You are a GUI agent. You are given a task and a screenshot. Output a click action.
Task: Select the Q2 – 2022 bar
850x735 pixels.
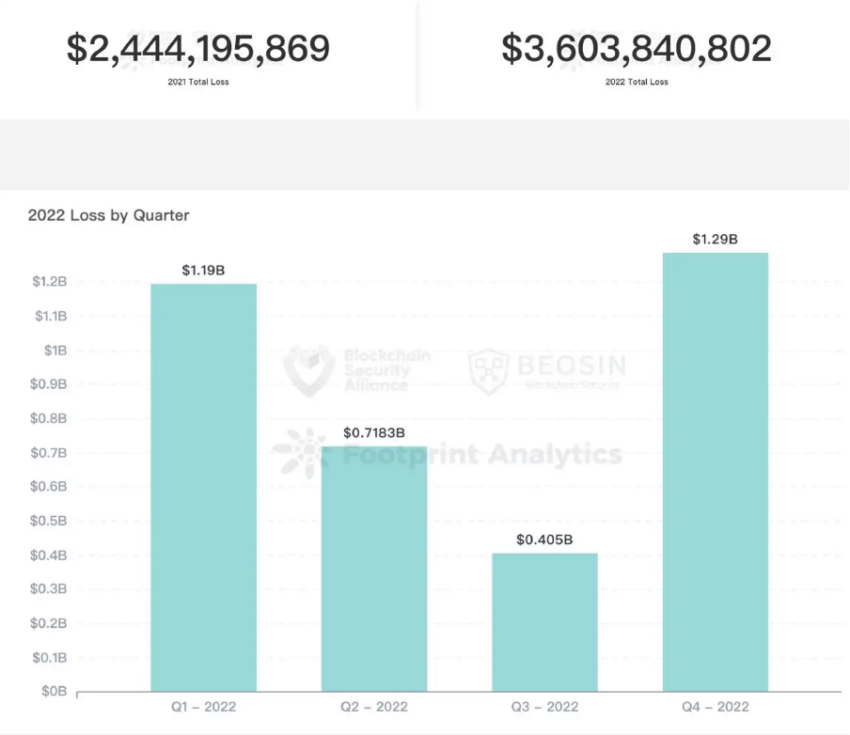pyautogui.click(x=374, y=569)
